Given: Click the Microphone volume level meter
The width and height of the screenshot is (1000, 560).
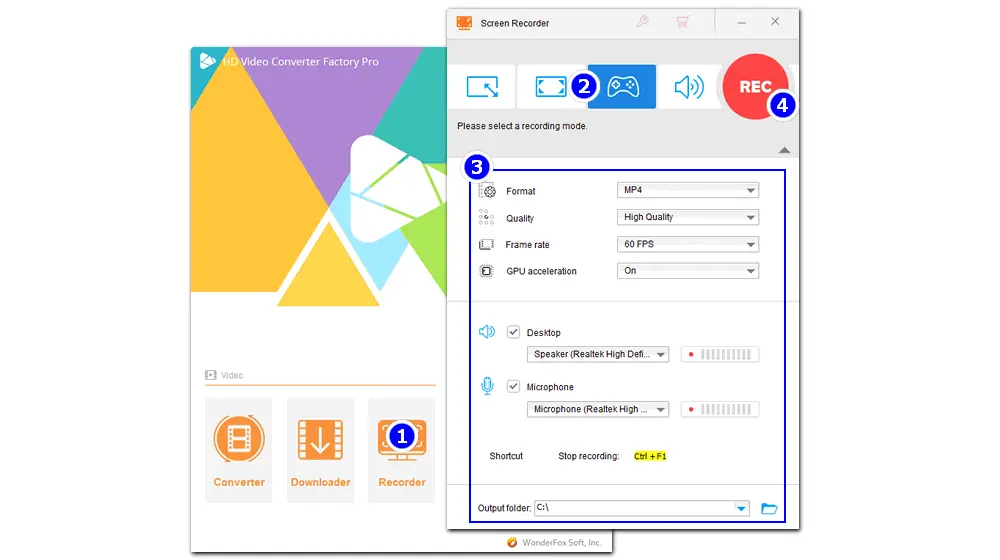Looking at the screenshot, I should point(720,409).
